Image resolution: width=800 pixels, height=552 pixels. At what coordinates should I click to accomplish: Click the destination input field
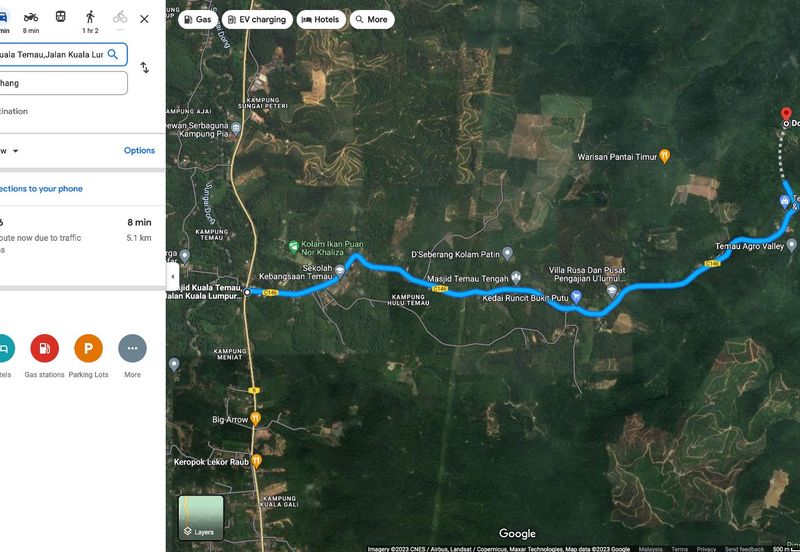tap(63, 83)
